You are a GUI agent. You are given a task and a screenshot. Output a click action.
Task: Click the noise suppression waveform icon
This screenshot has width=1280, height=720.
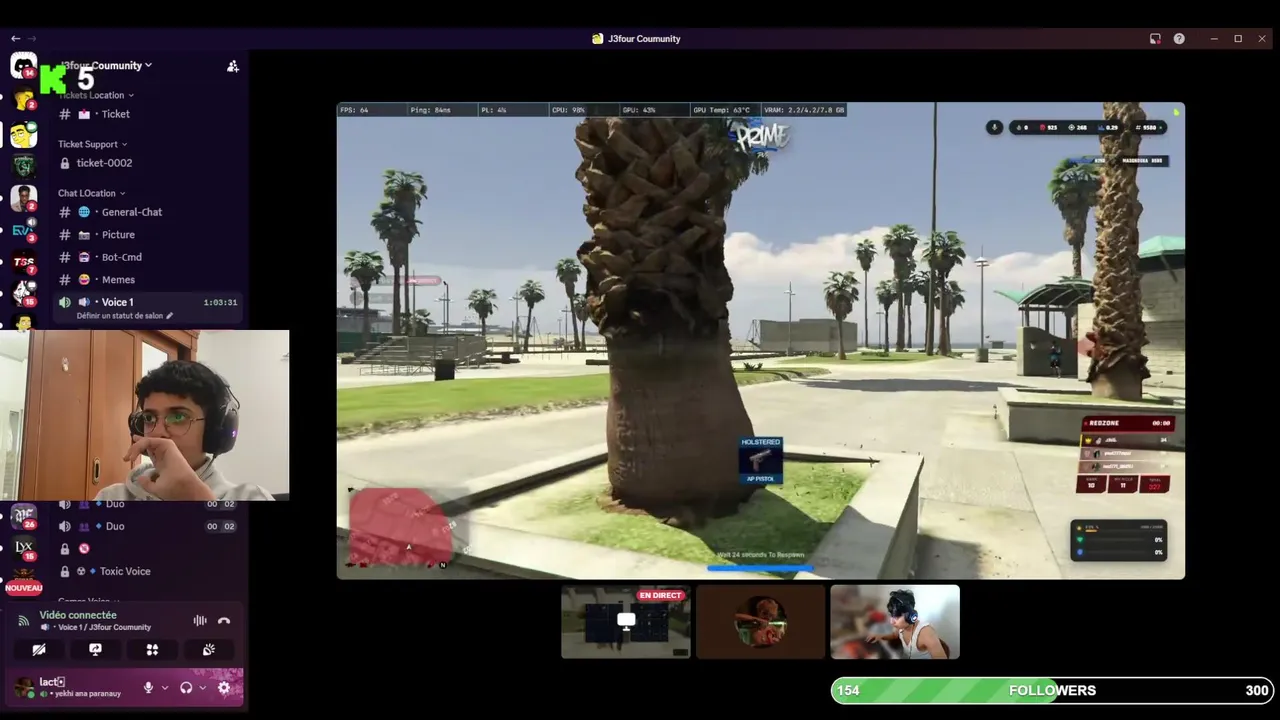(x=200, y=621)
